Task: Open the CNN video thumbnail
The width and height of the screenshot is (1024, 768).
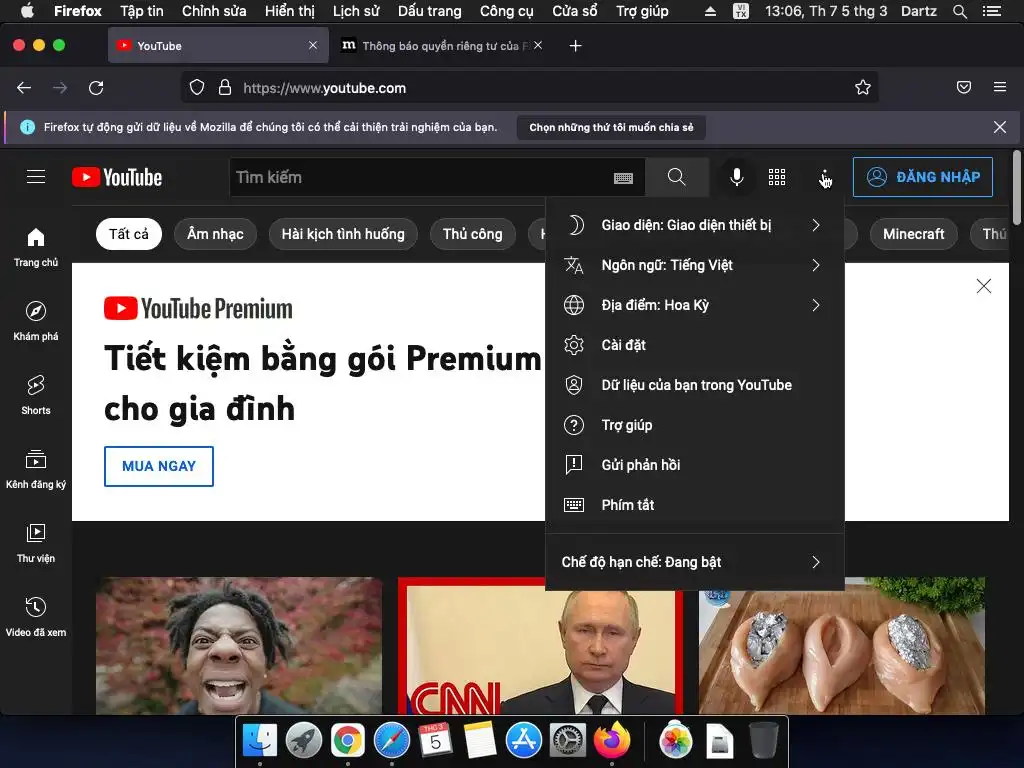Action: click(x=541, y=646)
